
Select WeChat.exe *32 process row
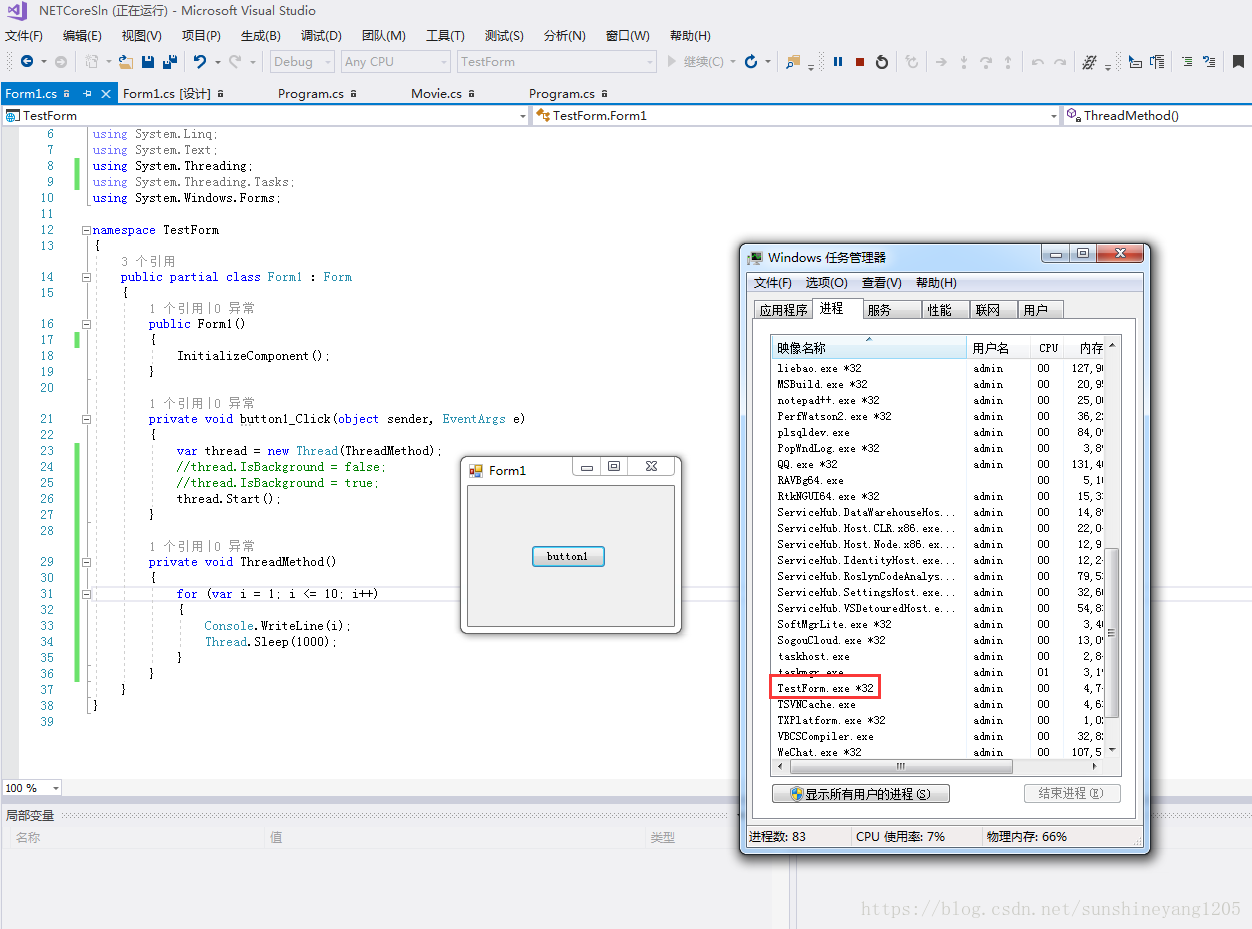pyautogui.click(x=937, y=752)
